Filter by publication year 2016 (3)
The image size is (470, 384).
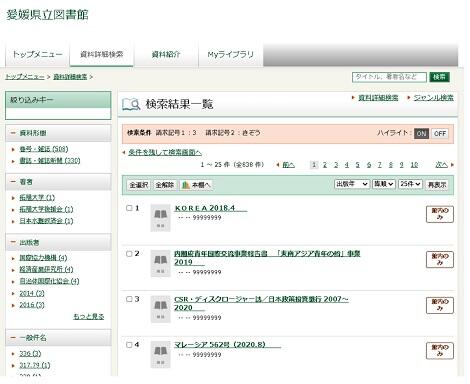click(x=32, y=305)
